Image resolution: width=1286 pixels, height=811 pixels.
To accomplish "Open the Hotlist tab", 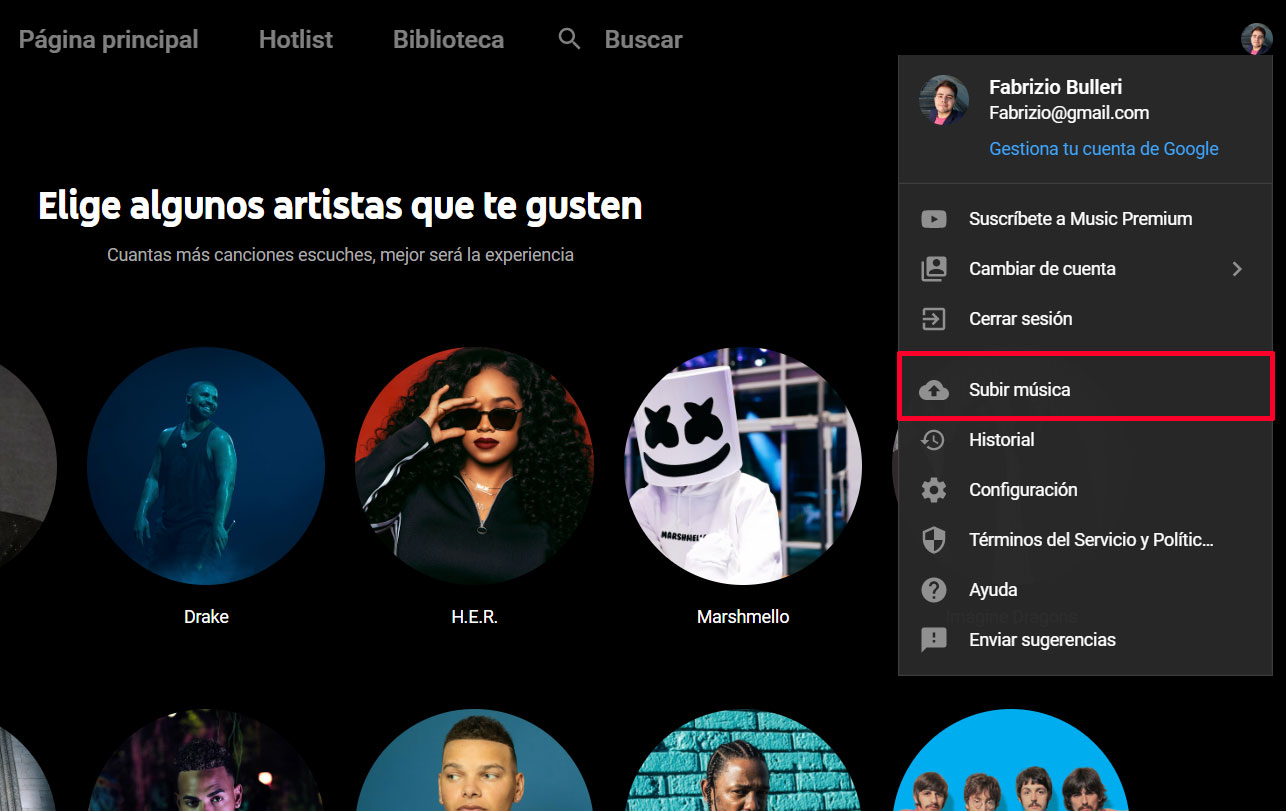I will tap(296, 40).
